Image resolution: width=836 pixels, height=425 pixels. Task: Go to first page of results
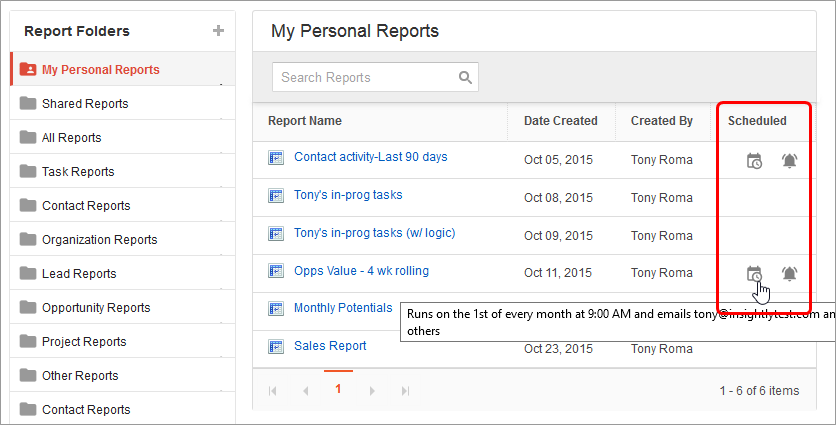(273, 391)
